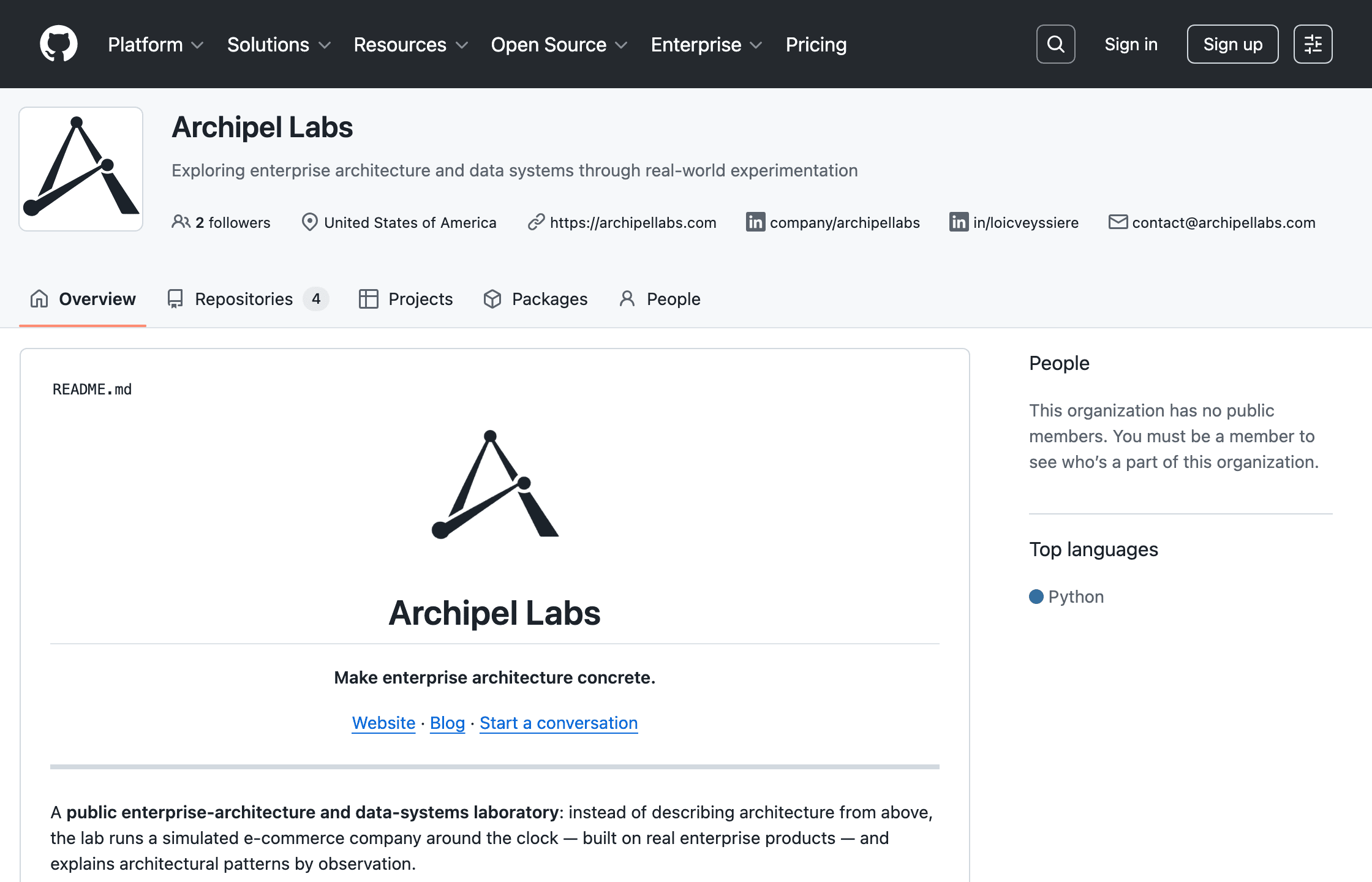Switch to the Packages tab
This screenshot has height=882, width=1372.
pyautogui.click(x=535, y=299)
